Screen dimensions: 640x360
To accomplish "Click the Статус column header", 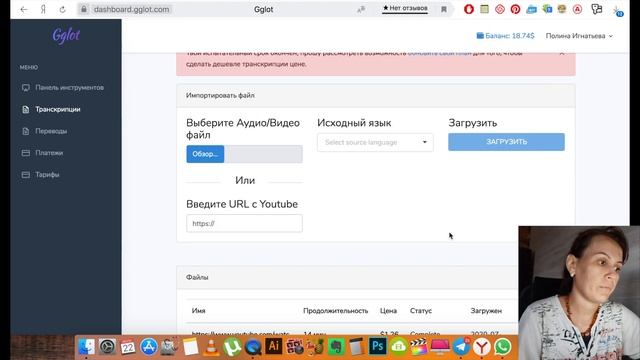I will [421, 311].
